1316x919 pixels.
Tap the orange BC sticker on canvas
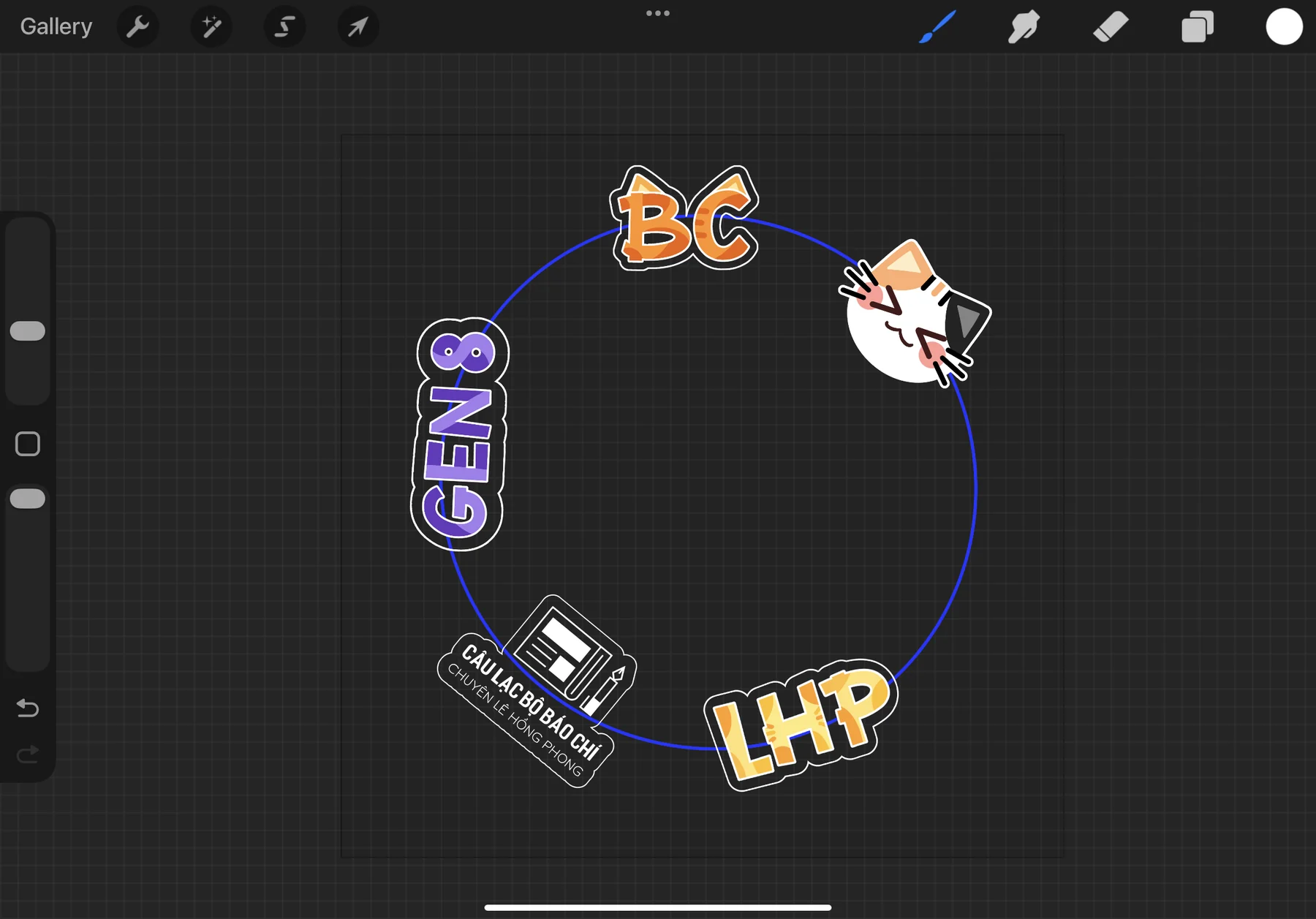684,218
